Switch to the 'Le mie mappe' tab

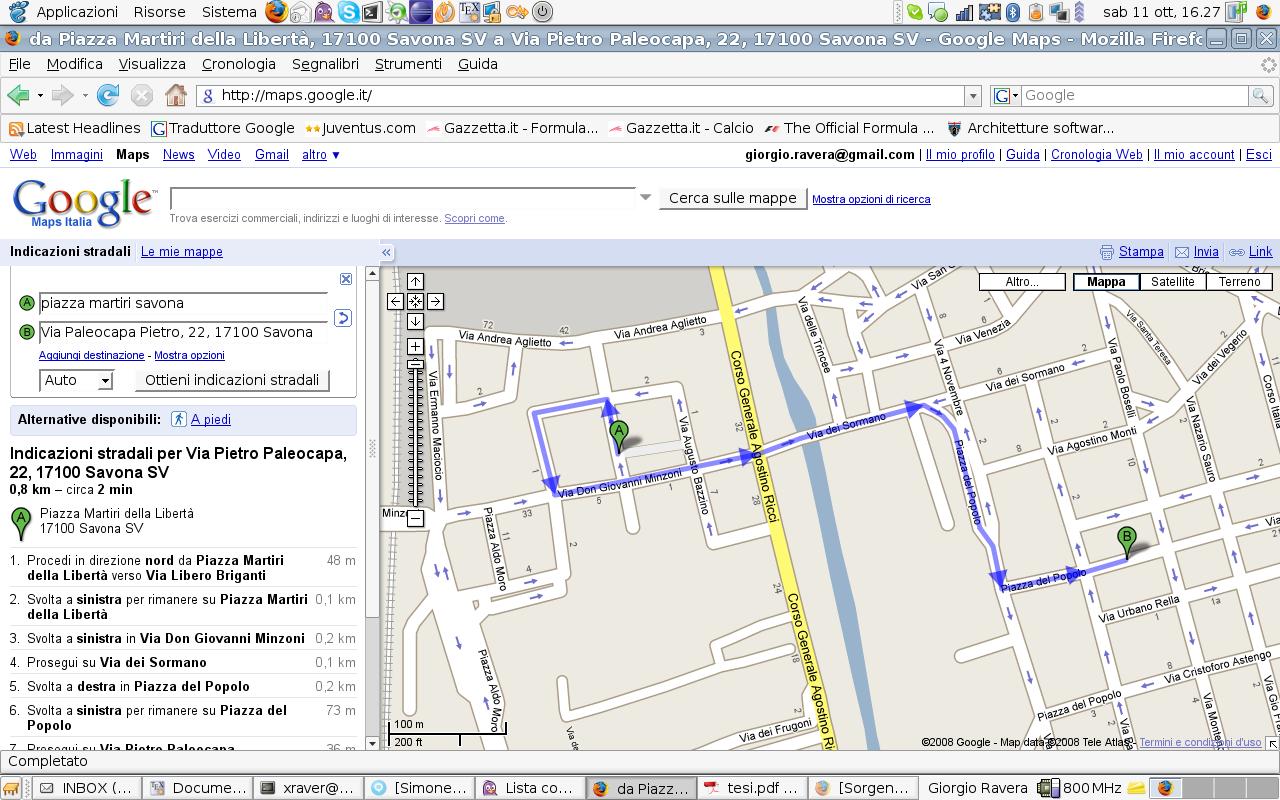tap(181, 252)
